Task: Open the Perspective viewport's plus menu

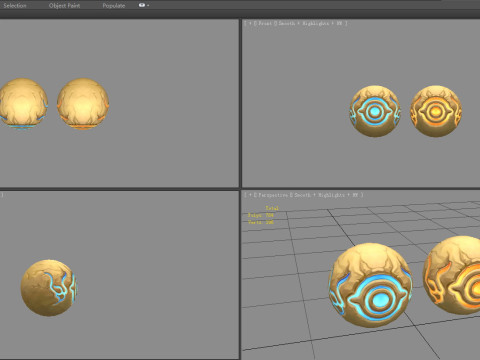Action: click(250, 195)
